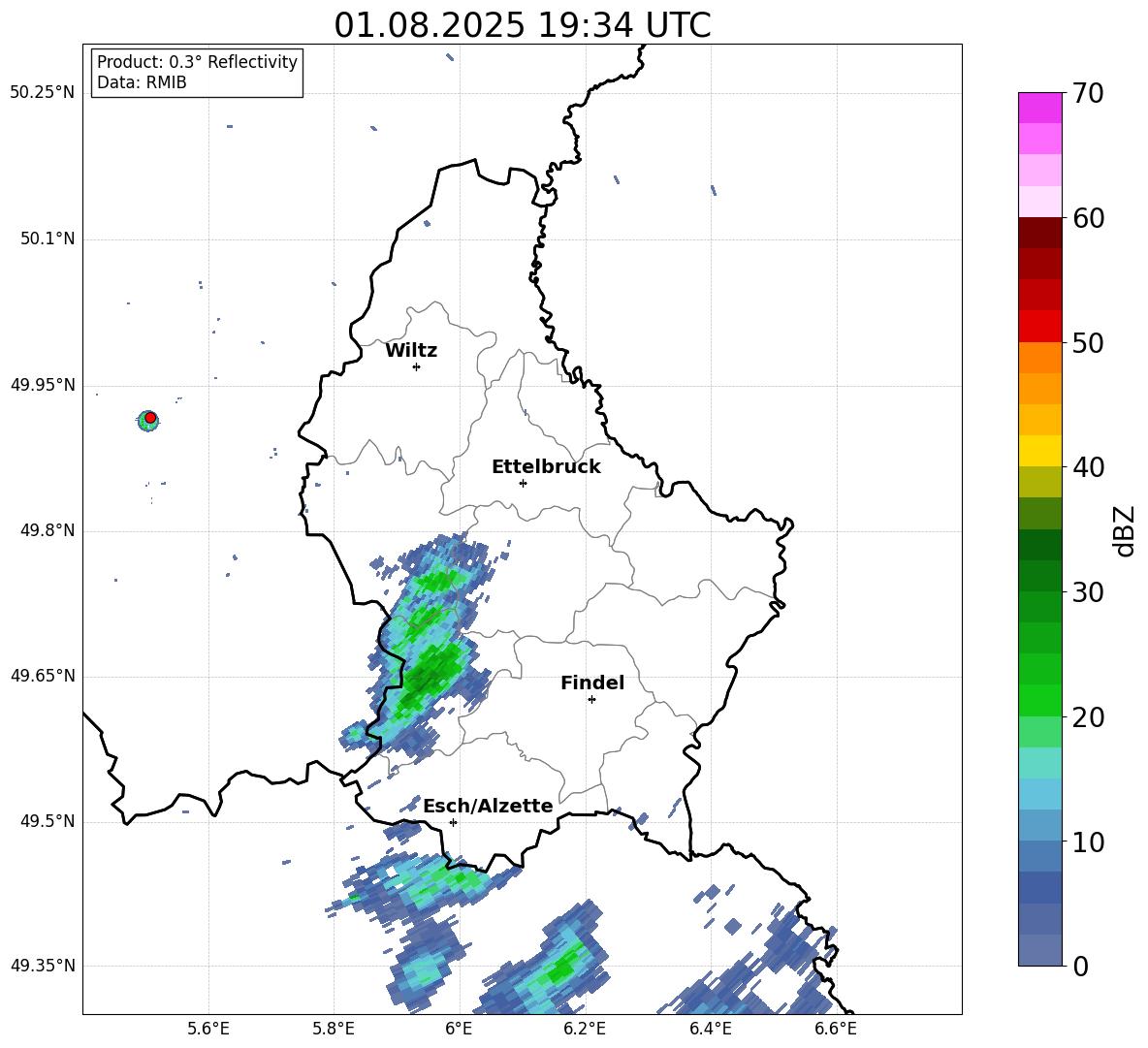Click the dBZ colorbar axis label
This screenshot has width=1148, height=1048.
1126,530
